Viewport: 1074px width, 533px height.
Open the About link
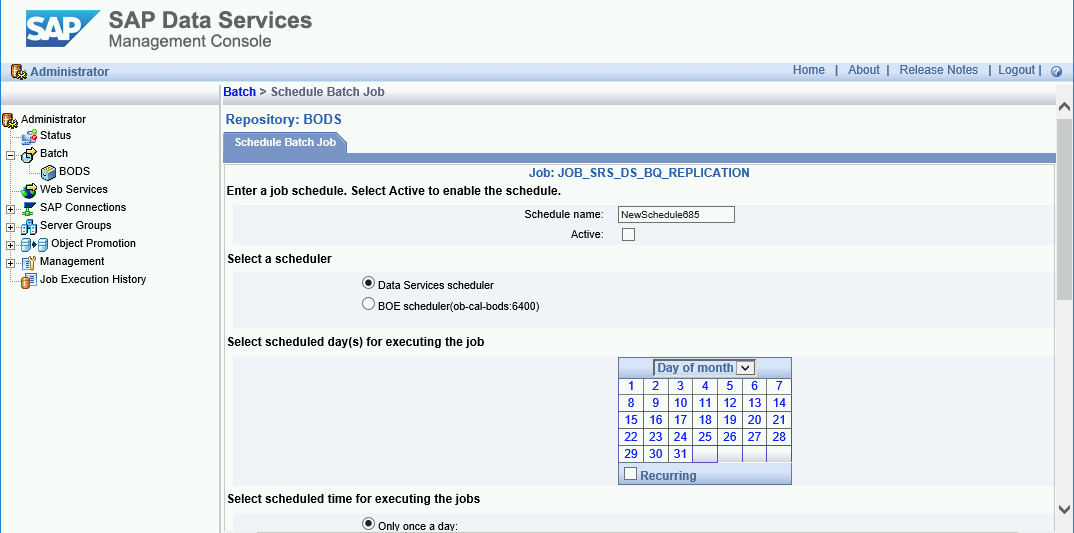(x=864, y=70)
